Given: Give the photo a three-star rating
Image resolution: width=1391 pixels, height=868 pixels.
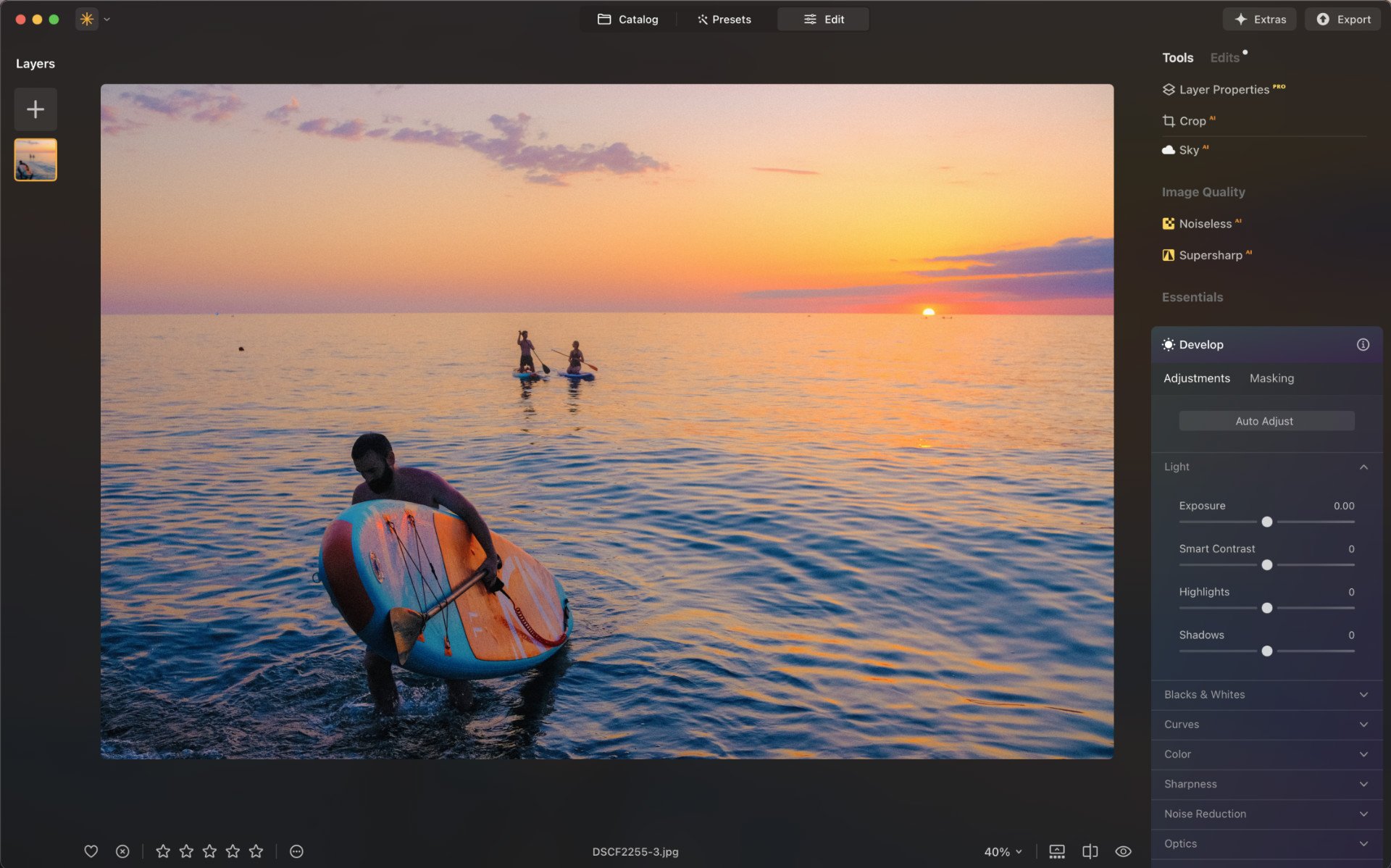Looking at the screenshot, I should [x=209, y=851].
